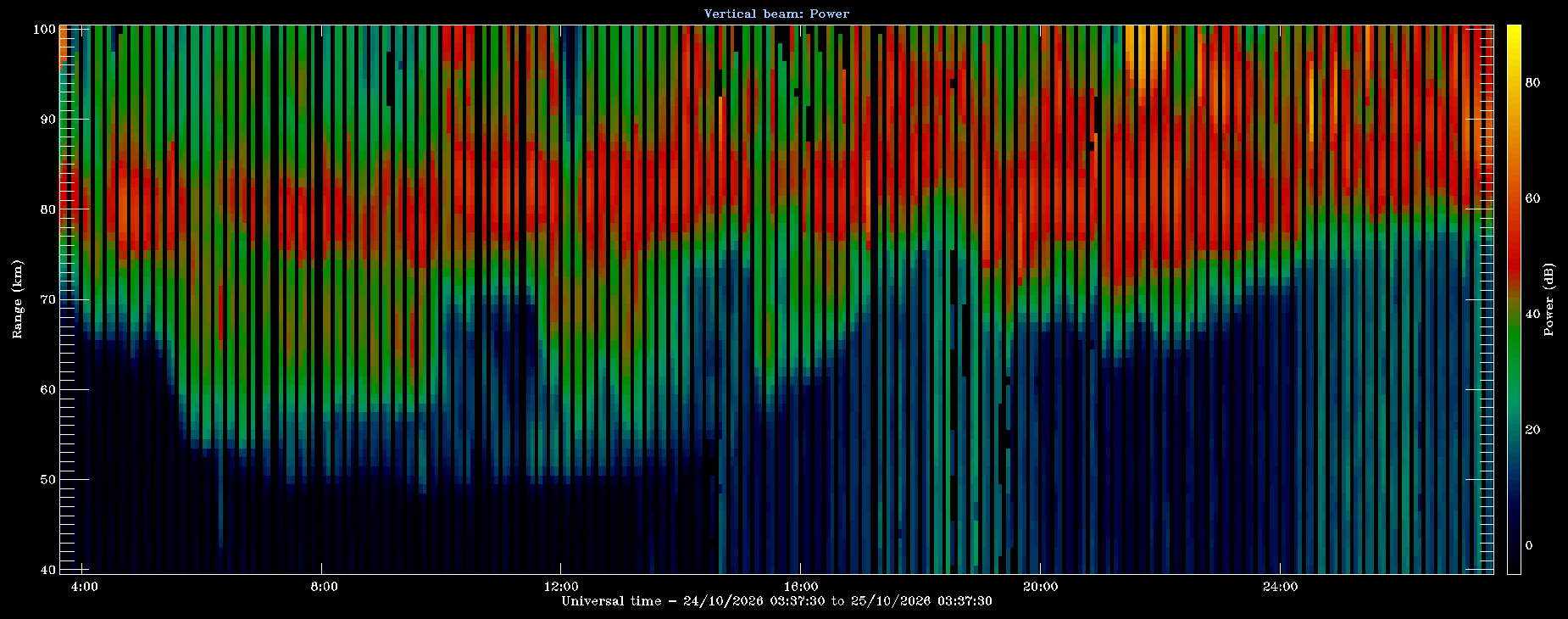This screenshot has width=1568, height=619.
Task: Click the 80 dB colorbar scale label
Action: pyautogui.click(x=1532, y=82)
